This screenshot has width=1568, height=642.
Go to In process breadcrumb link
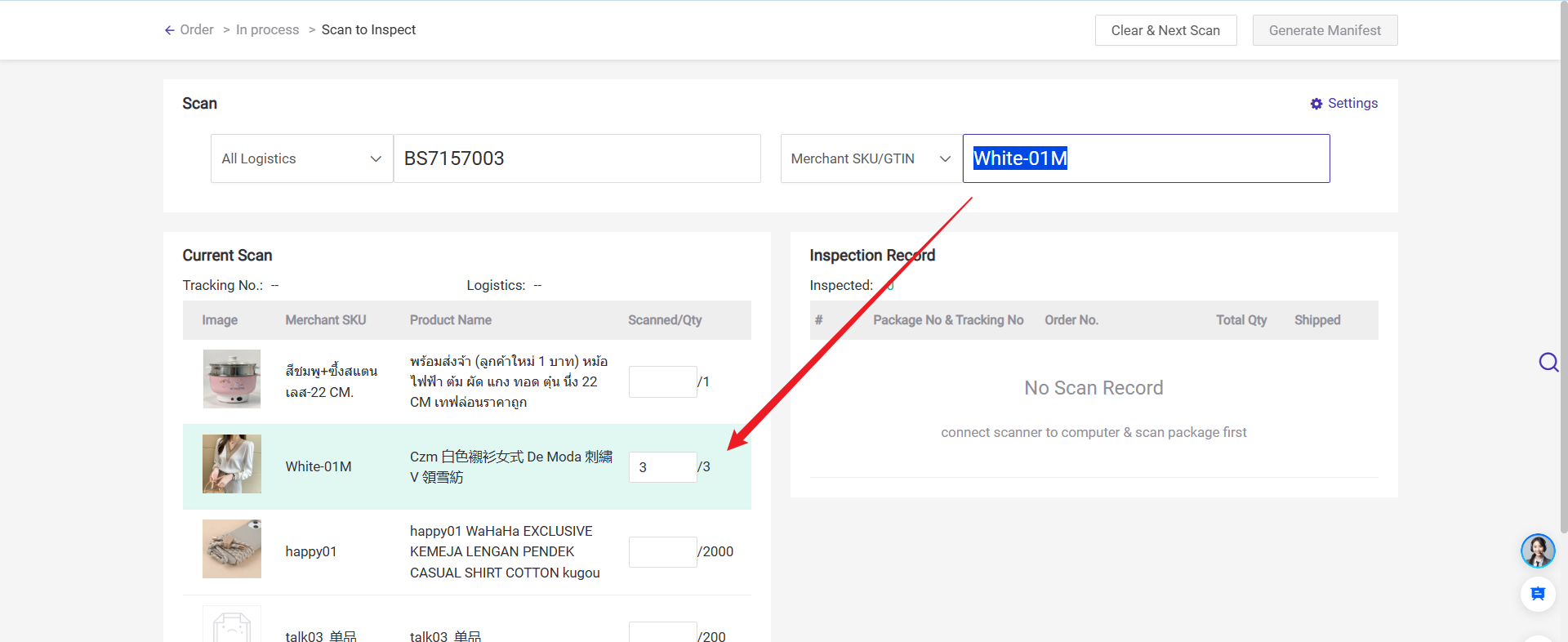(267, 29)
